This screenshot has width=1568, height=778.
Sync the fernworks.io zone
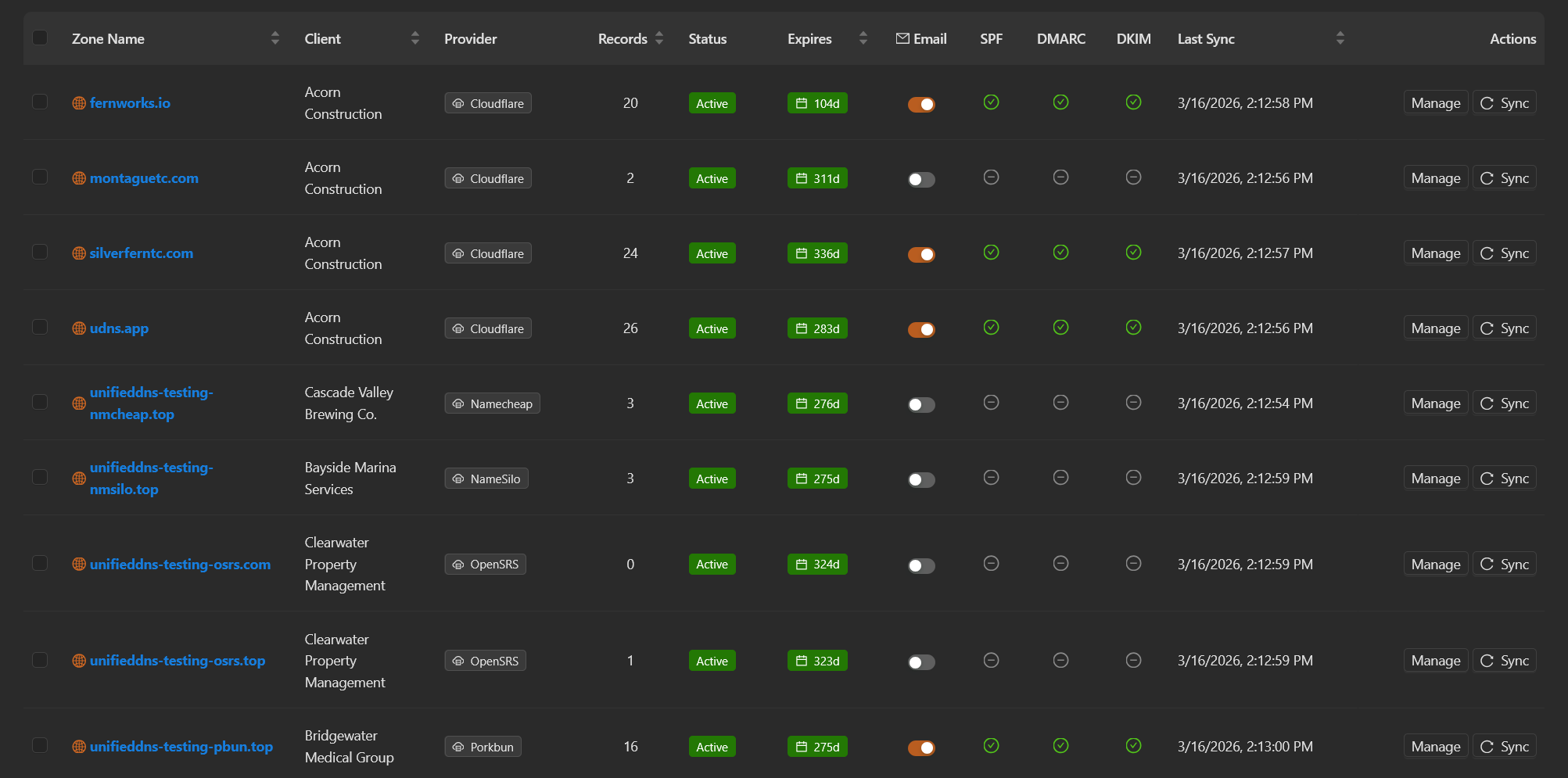(1505, 103)
